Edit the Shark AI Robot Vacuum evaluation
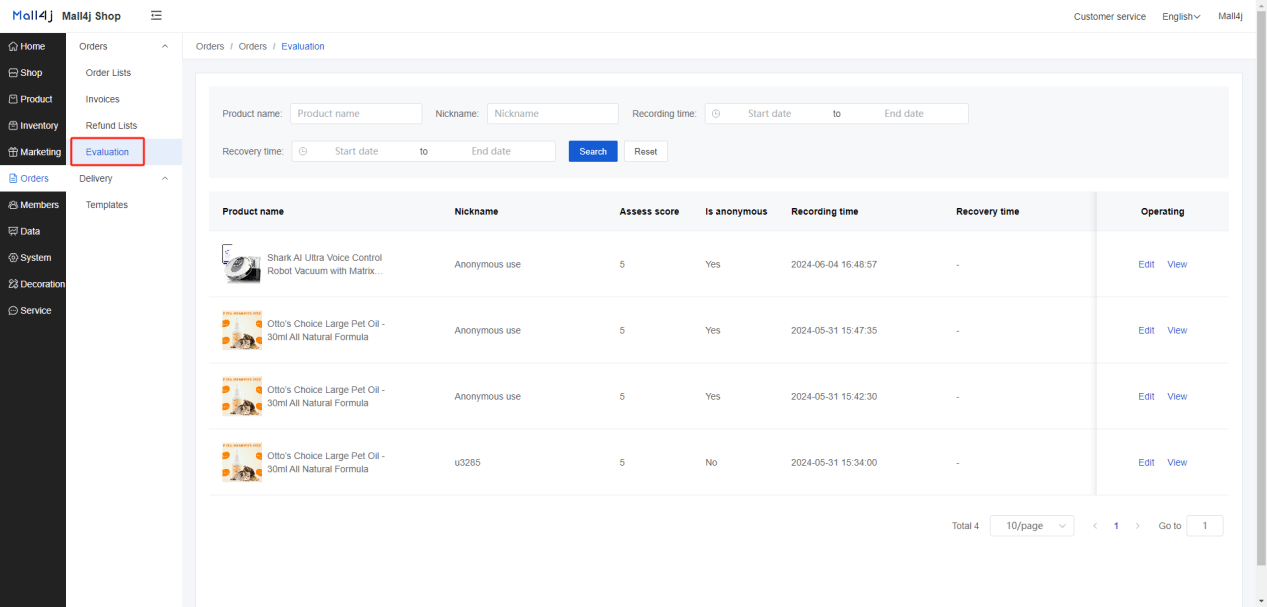 1146,265
